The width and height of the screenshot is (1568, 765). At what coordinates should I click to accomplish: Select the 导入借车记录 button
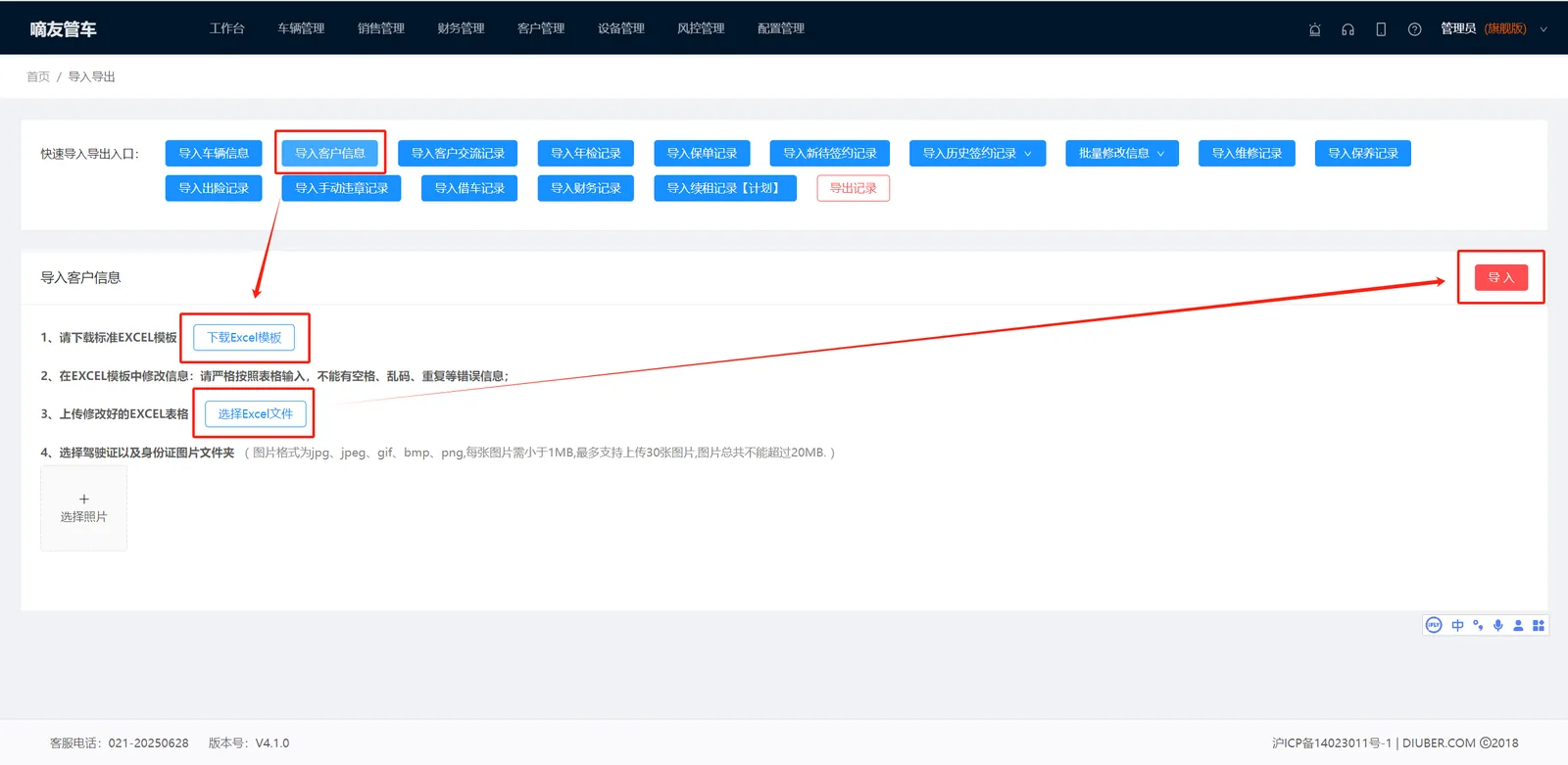tap(469, 188)
